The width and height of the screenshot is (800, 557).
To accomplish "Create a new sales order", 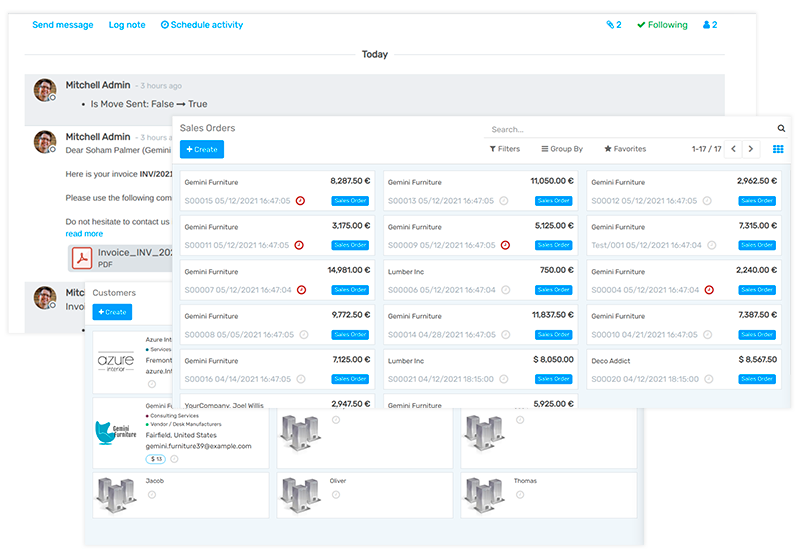I will pos(202,149).
